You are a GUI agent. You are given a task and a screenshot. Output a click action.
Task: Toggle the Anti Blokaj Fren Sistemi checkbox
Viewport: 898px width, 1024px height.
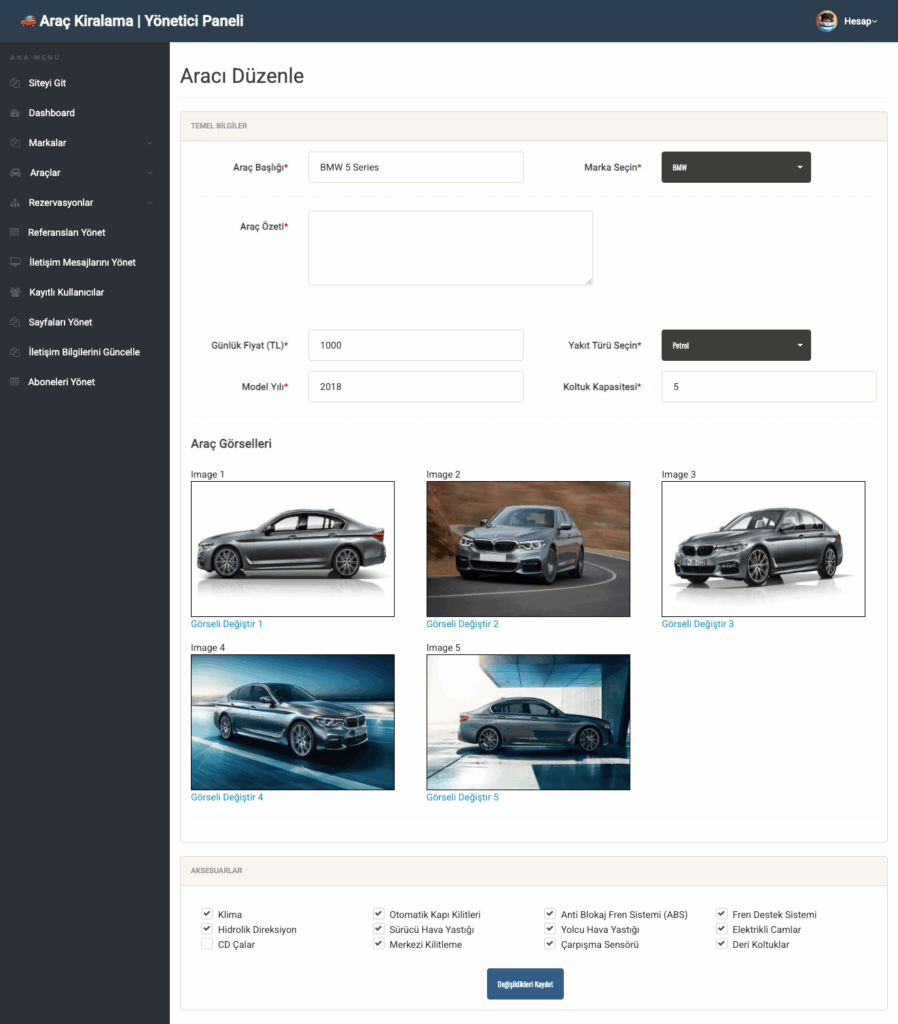click(550, 914)
